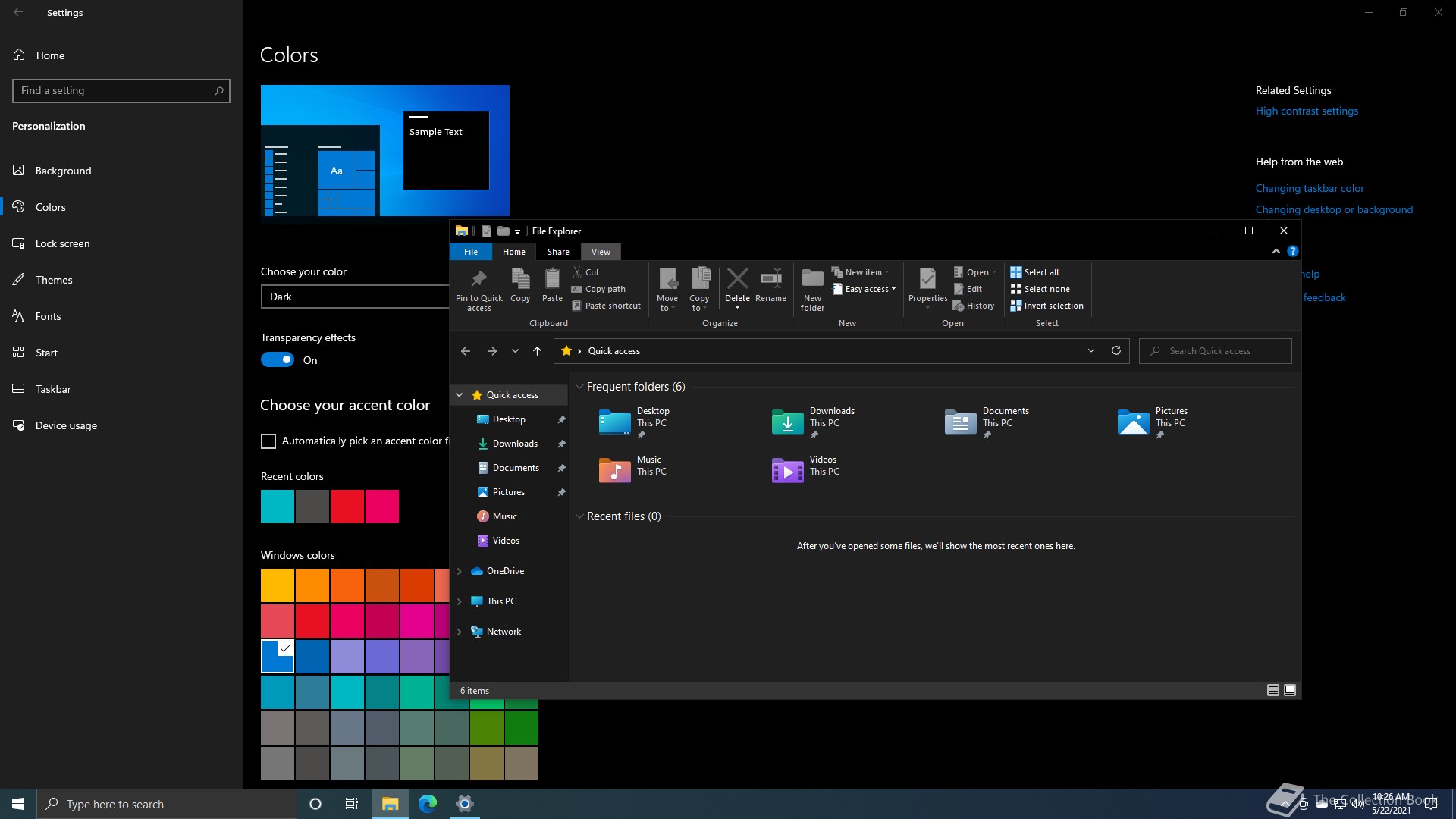Screen dimensions: 1456x819
Task: Expand the This PC tree node
Action: (x=460, y=601)
